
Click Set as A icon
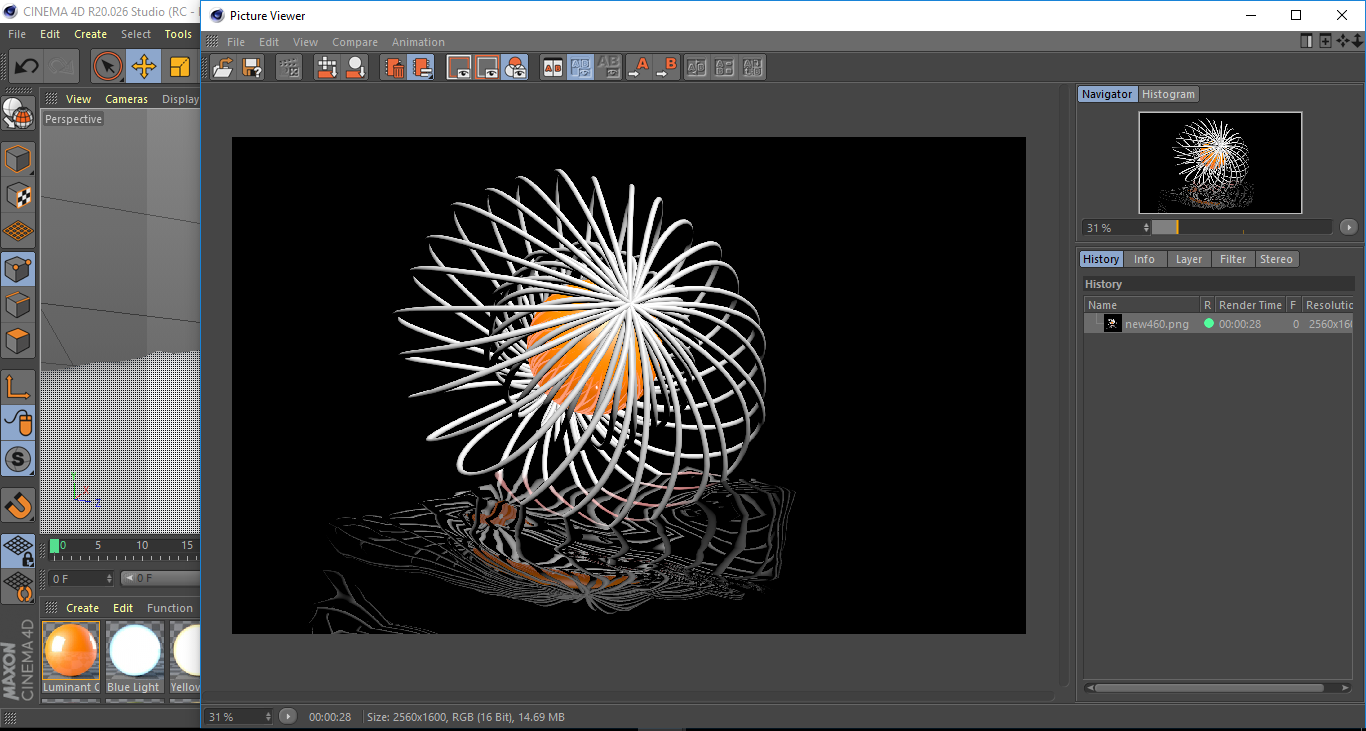pos(638,67)
